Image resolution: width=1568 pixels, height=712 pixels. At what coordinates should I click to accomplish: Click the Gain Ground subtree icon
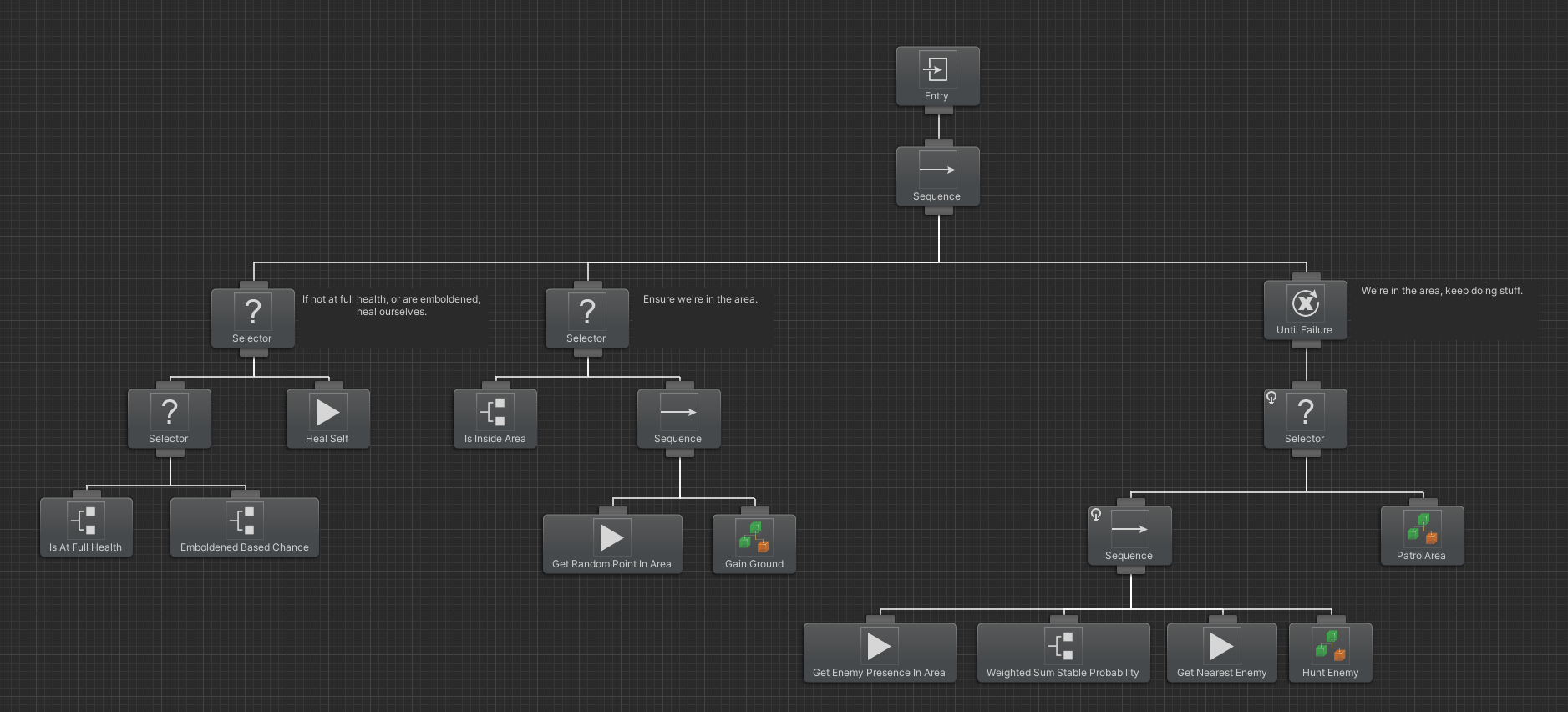tap(754, 537)
